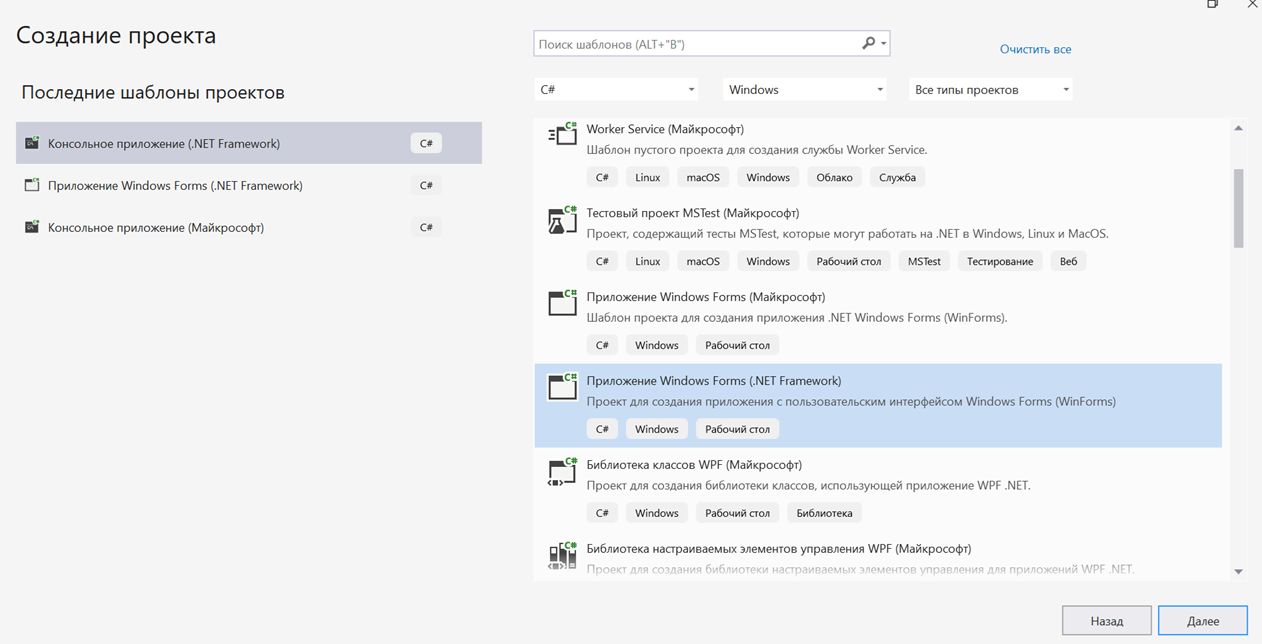Viewport: 1262px width, 644px height.
Task: Click the 'Очистить все' link
Action: 1035,49
